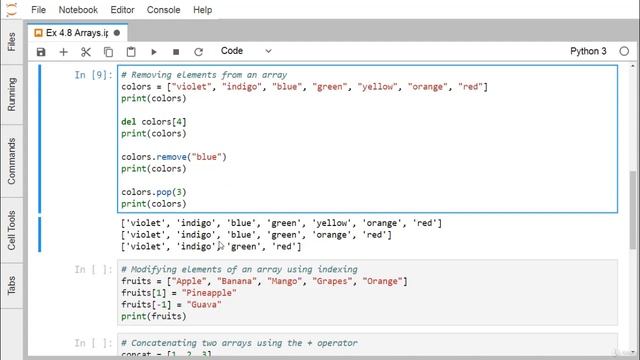The image size is (640, 360).
Task: Click the '# Modifying elements of an array' comment
Action: pyautogui.click(x=239, y=269)
